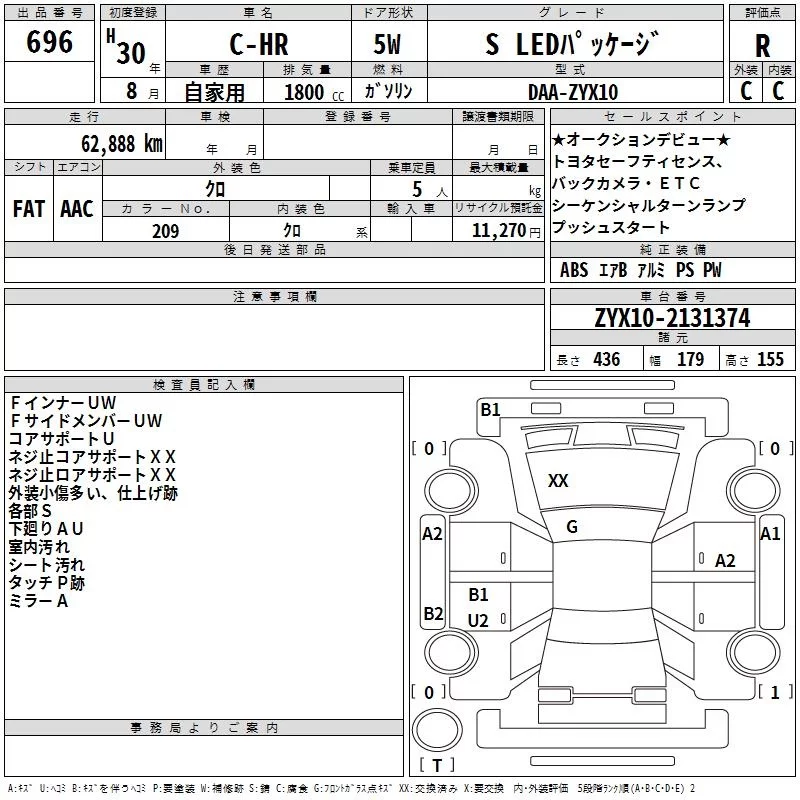Click the バックカメラ・ETC line
This screenshot has height=800, width=800.
pos(627,183)
